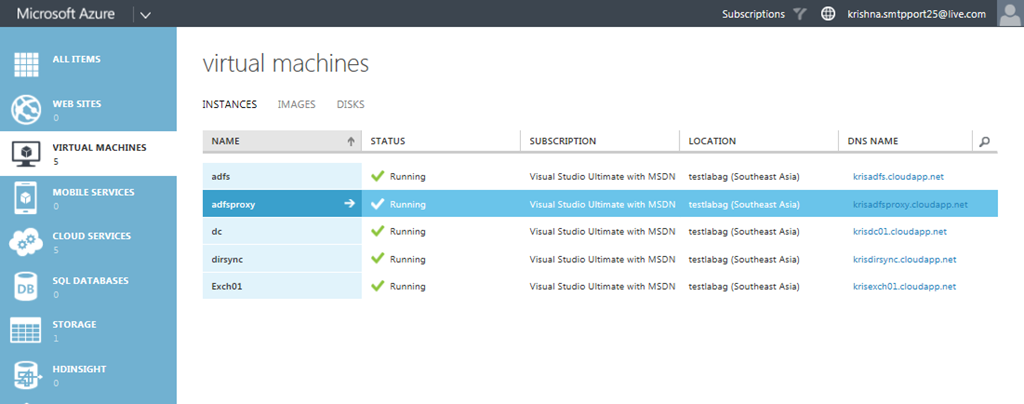Image resolution: width=1024 pixels, height=404 pixels.
Task: Select the adfsproxy virtual machine name
Action: click(233, 204)
